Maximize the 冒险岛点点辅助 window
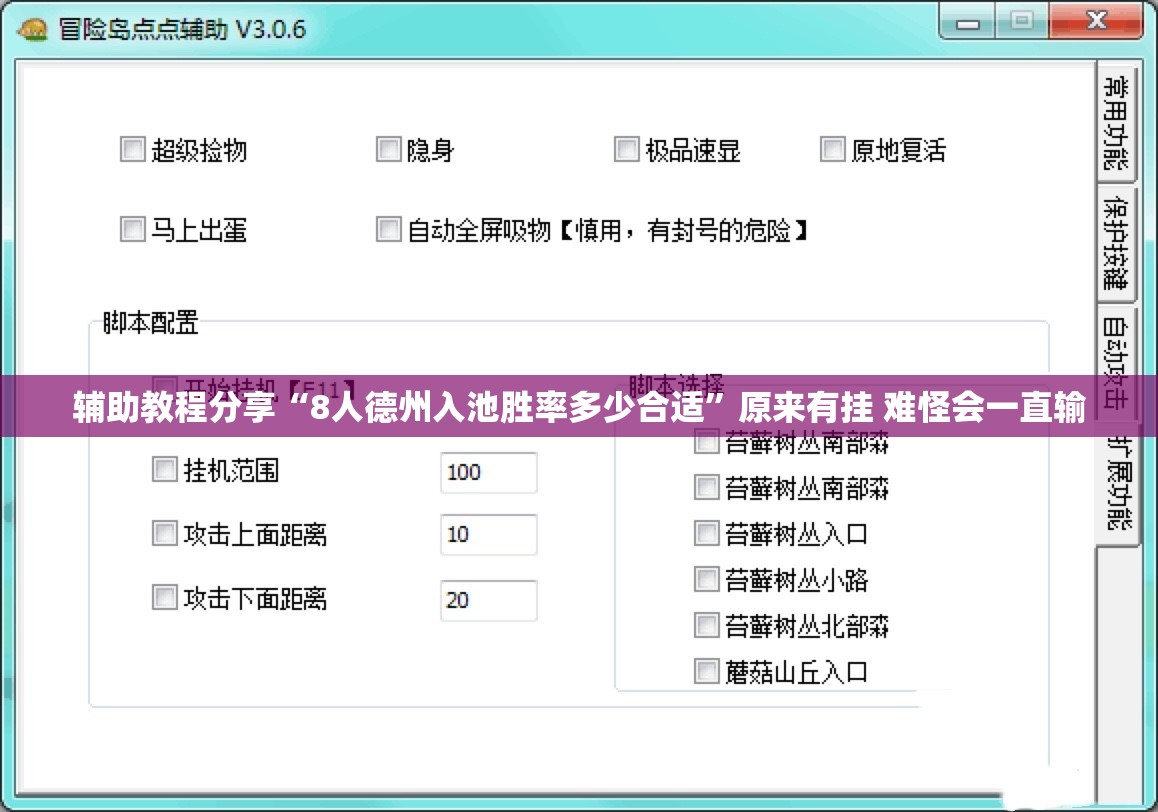1158x812 pixels. pyautogui.click(x=1022, y=21)
